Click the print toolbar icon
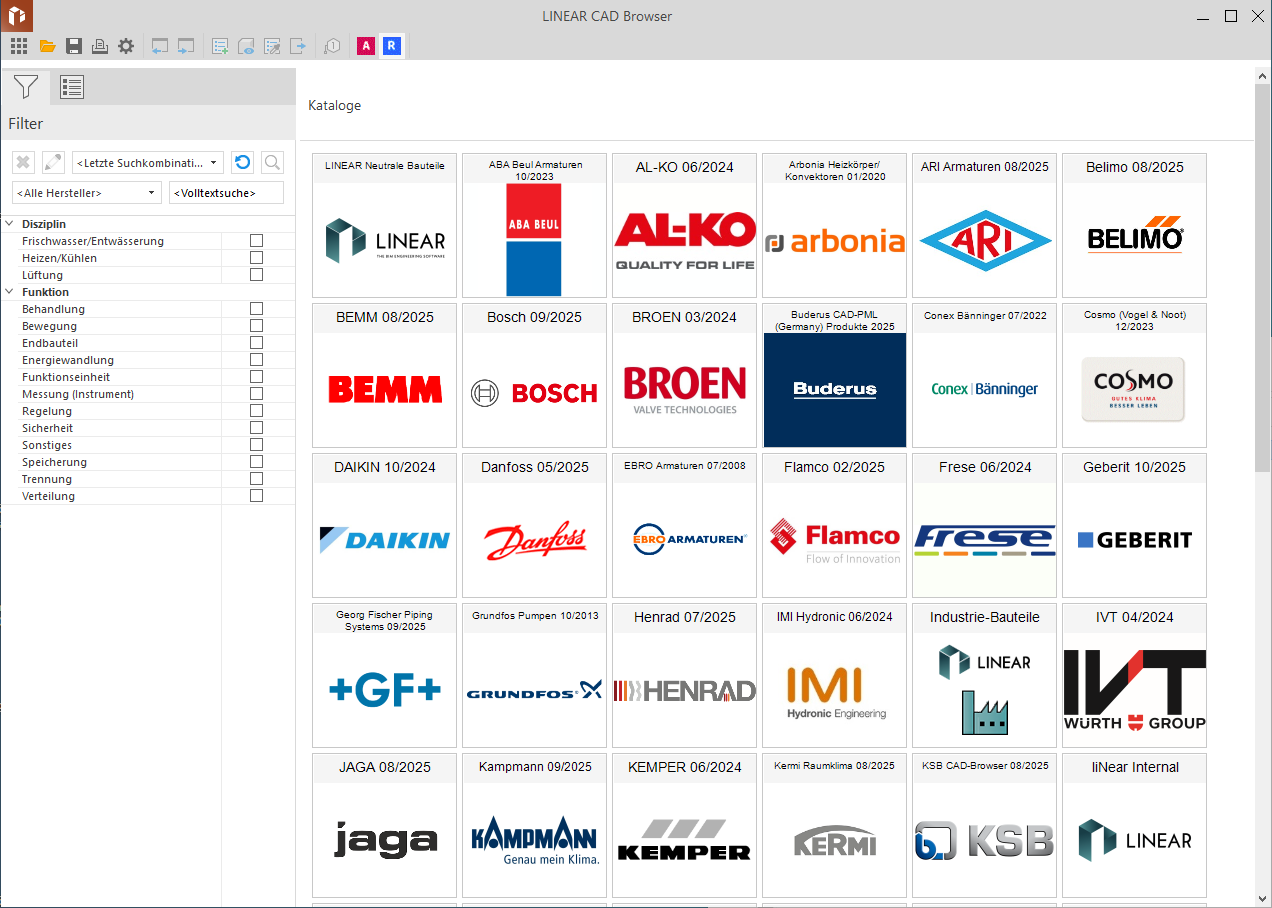The image size is (1272, 908). [x=100, y=46]
